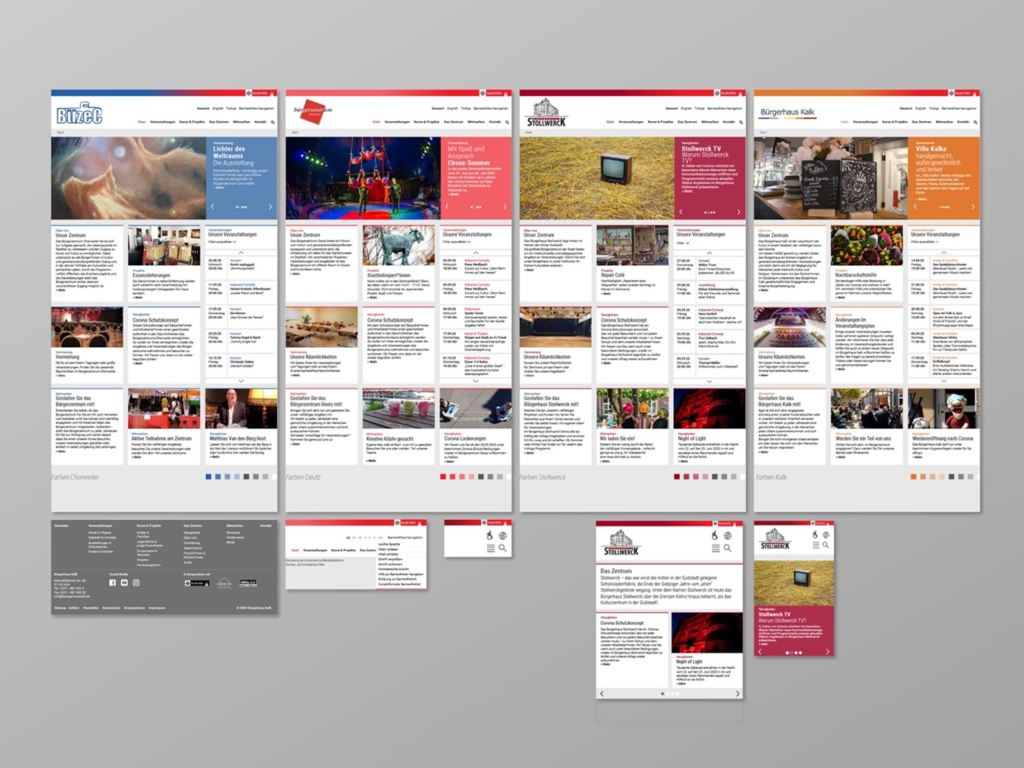The image size is (1024, 768).
Task: Click the Facebook icon in the gray footer
Action: (x=112, y=582)
